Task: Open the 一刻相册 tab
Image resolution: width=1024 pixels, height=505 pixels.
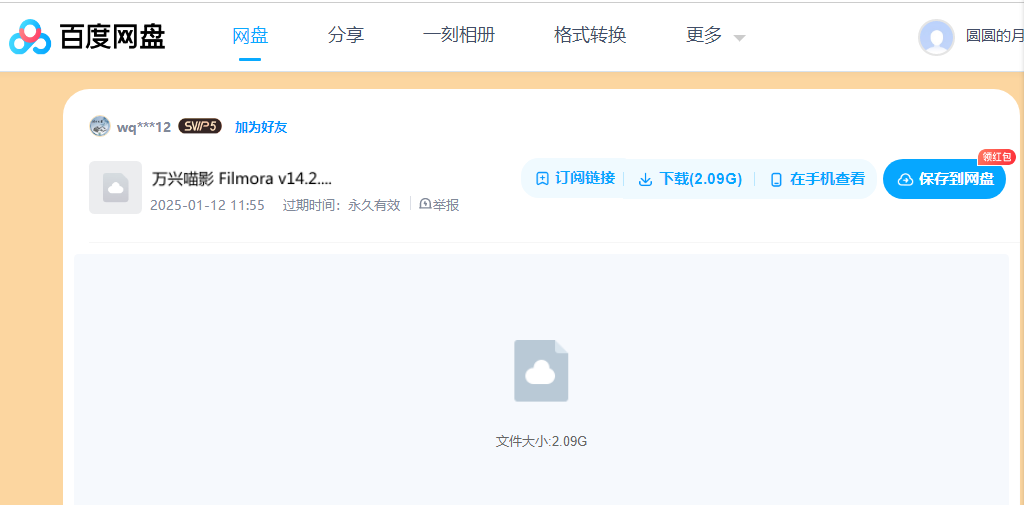Action: pyautogui.click(x=458, y=35)
